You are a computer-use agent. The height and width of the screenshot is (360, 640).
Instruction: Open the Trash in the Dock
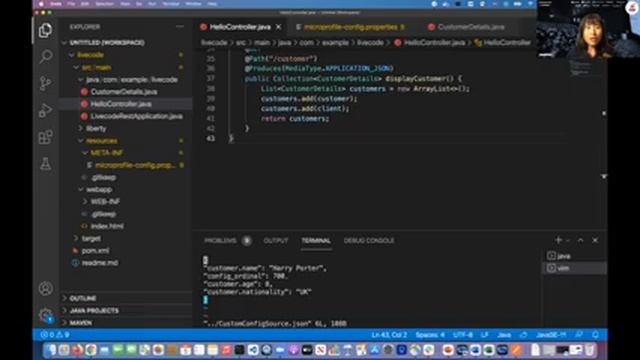[589, 350]
